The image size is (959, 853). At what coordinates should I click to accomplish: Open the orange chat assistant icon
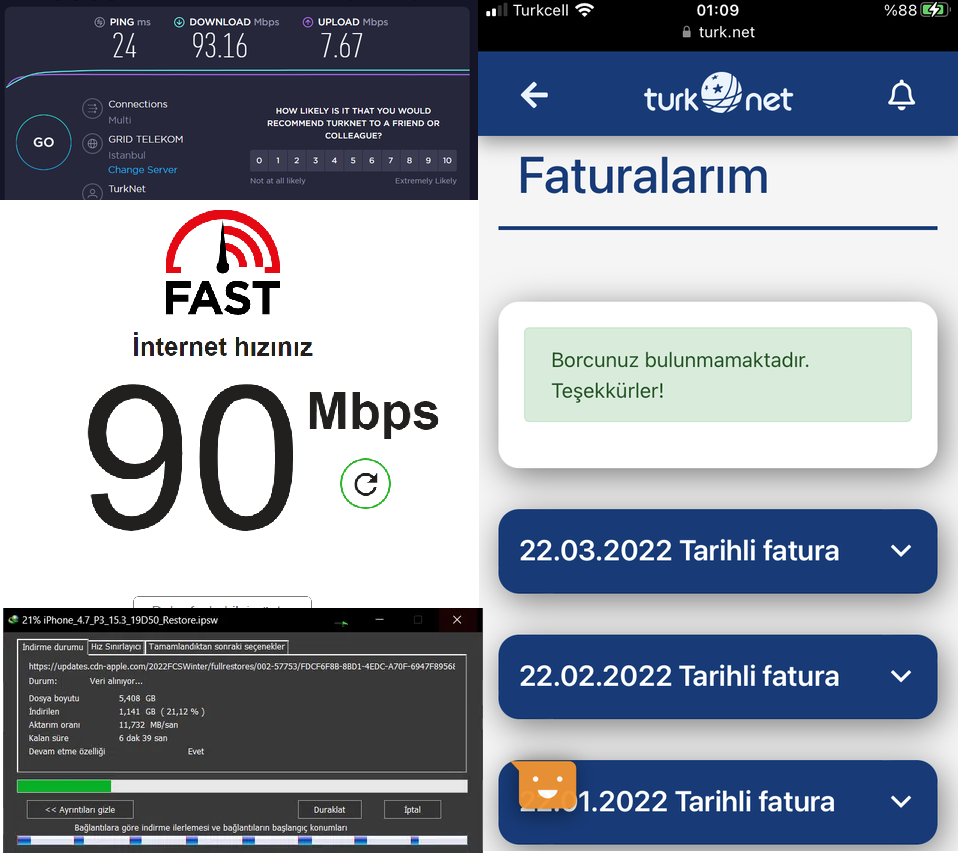tap(546, 785)
